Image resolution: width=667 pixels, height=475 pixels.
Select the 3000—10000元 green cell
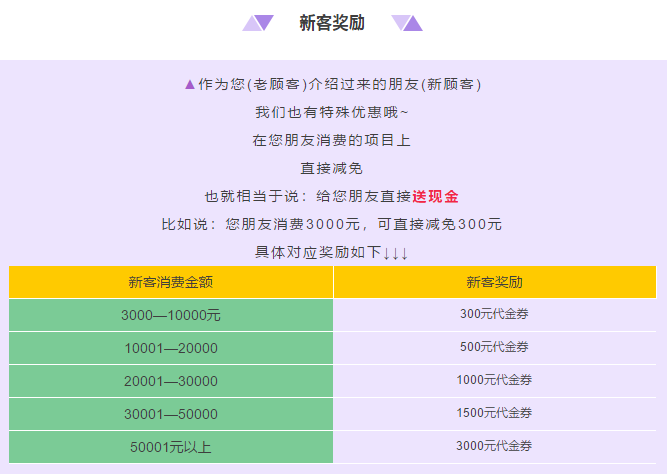pos(171,315)
